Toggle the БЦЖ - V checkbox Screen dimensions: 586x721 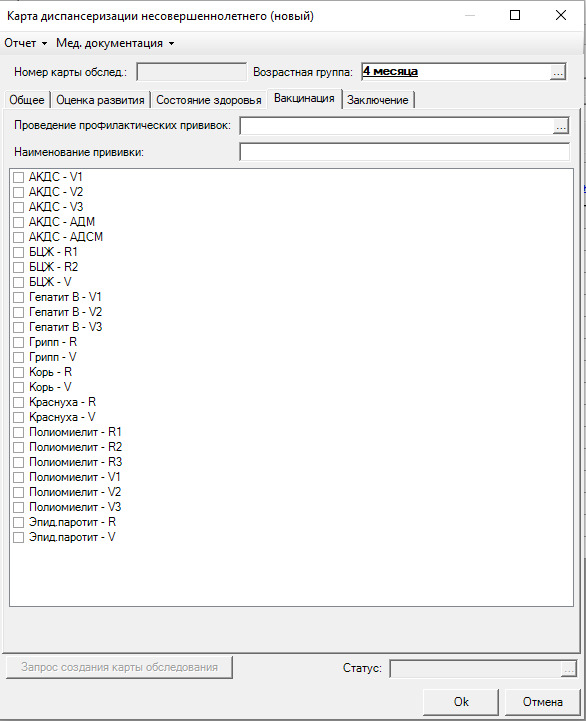coord(18,282)
